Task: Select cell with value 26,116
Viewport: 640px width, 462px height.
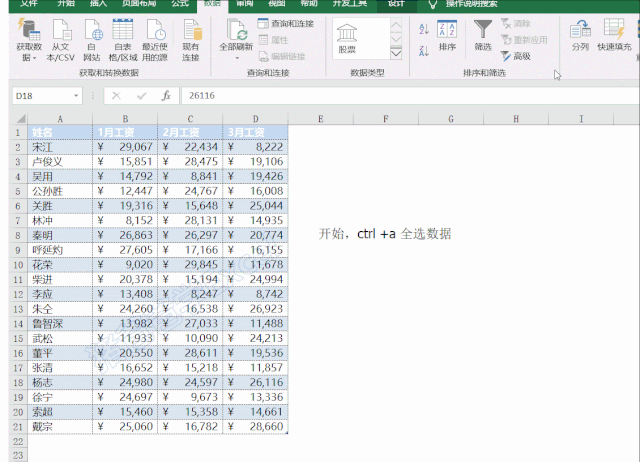Action: pos(256,382)
